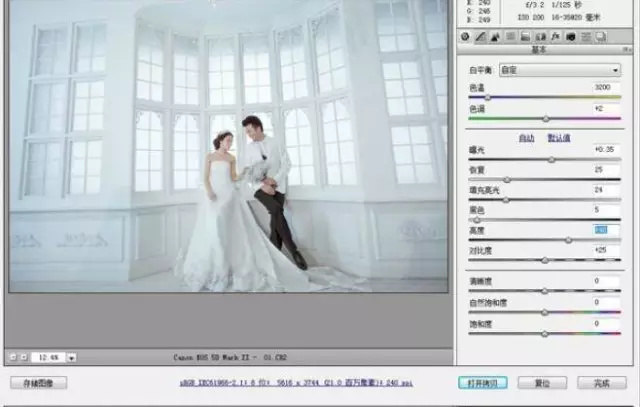Image resolution: width=640 pixels, height=407 pixels.
Task: Click the wedding couple preview image
Action: pyautogui.click(x=229, y=146)
